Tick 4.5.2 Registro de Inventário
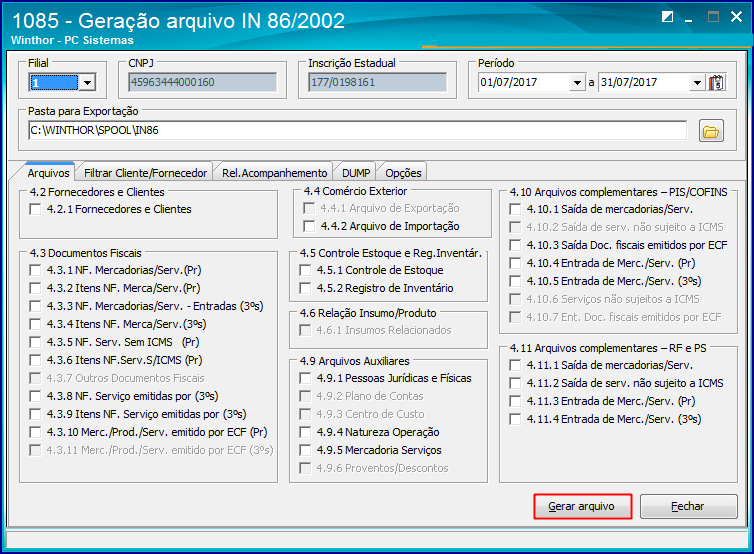This screenshot has height=554, width=754. 305,288
